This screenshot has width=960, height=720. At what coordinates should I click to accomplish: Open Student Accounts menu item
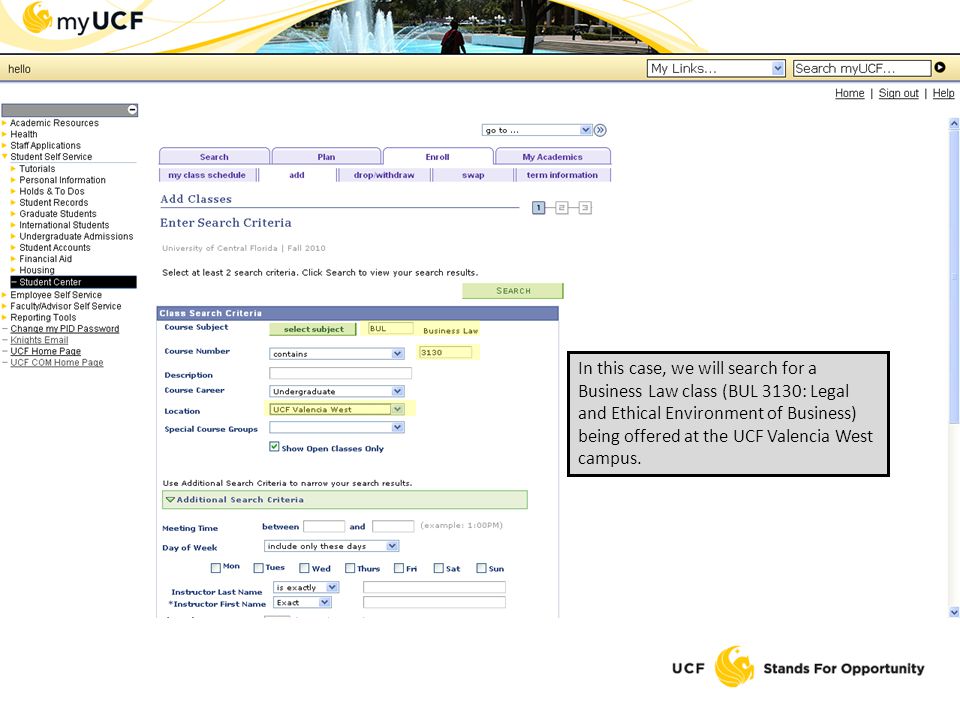coord(54,247)
